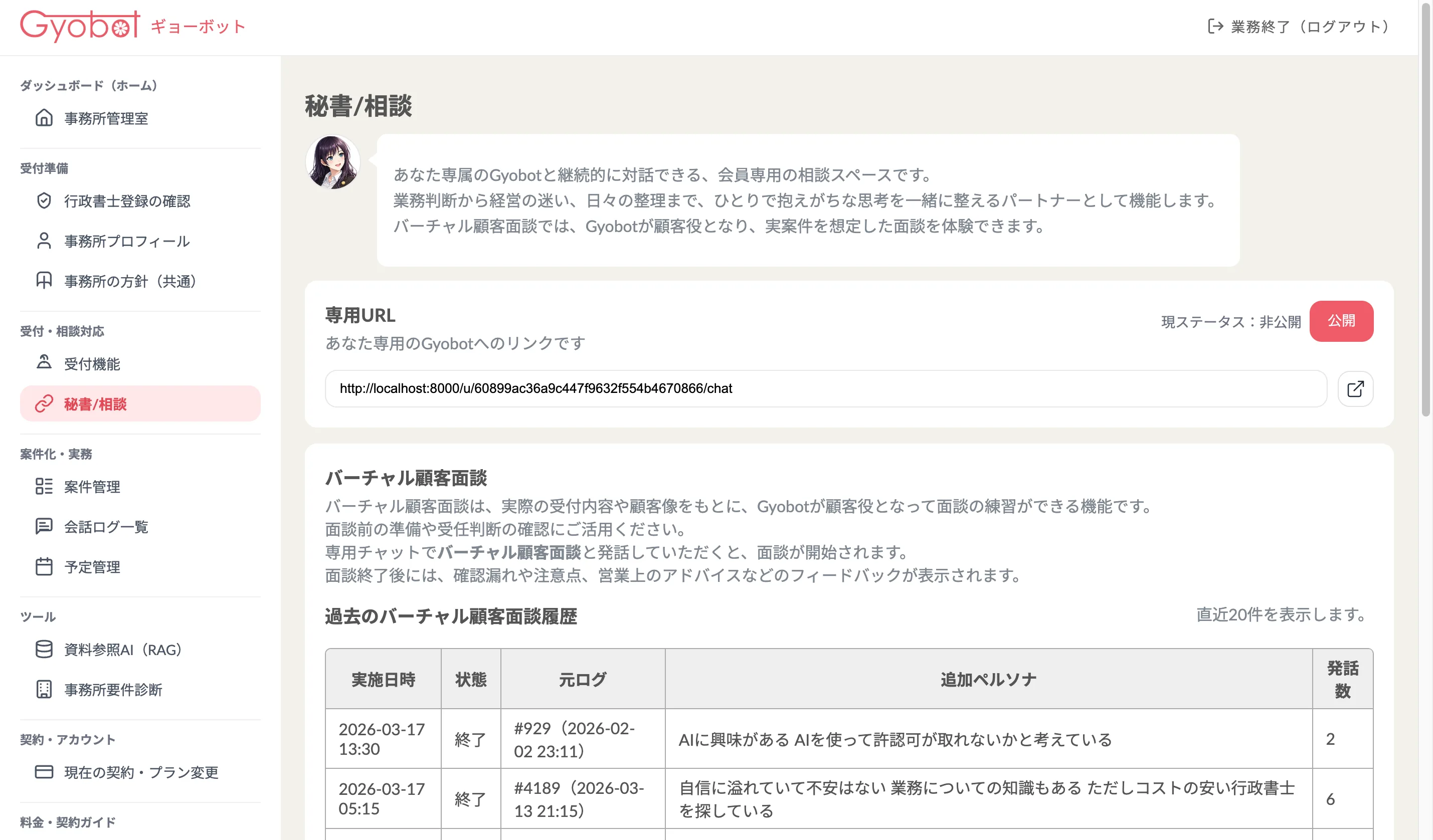Screen dimensions: 1433x840
Task: Open the 会話ログ一覧 menu entry
Action: coord(106,527)
